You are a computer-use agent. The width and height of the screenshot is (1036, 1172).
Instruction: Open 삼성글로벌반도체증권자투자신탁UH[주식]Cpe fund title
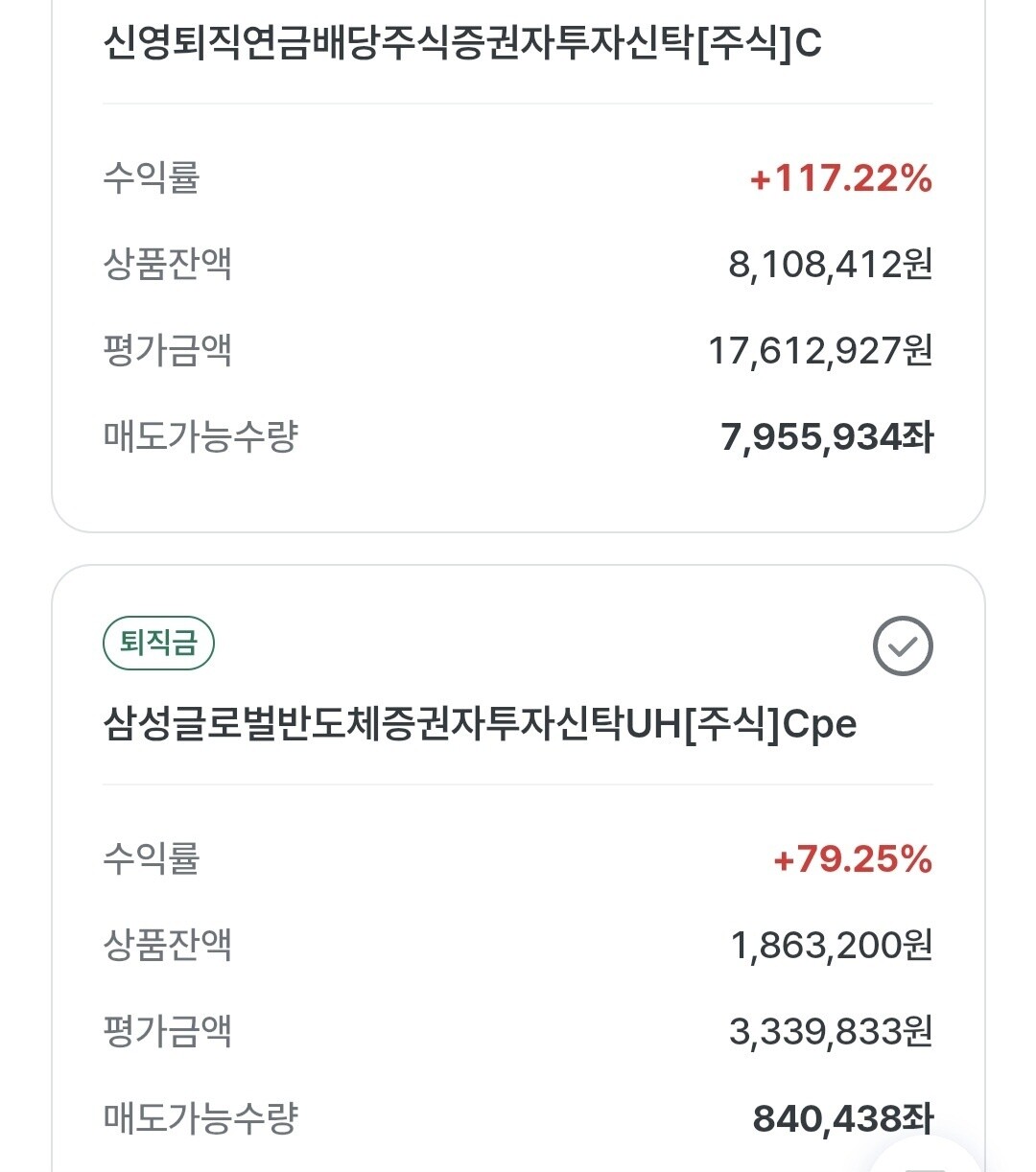click(x=480, y=724)
